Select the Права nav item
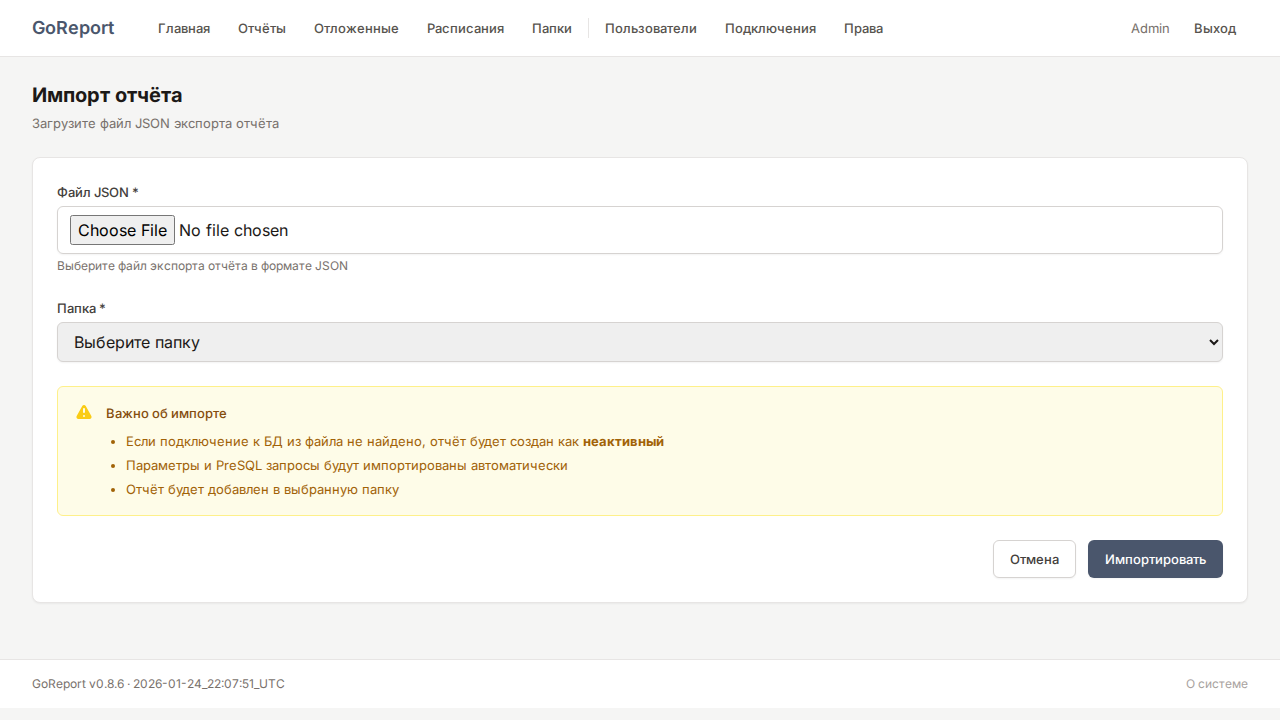The width and height of the screenshot is (1280, 720). (x=863, y=28)
